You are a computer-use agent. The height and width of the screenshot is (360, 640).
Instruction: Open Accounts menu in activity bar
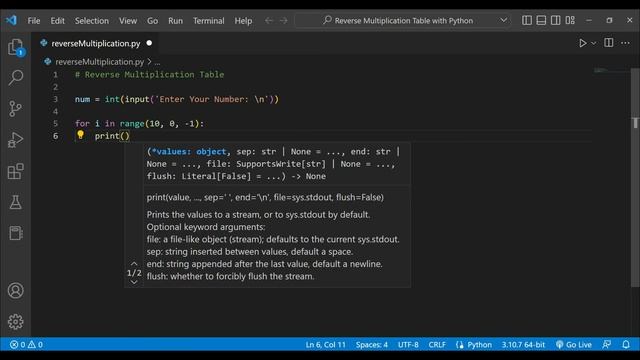click(x=16, y=291)
